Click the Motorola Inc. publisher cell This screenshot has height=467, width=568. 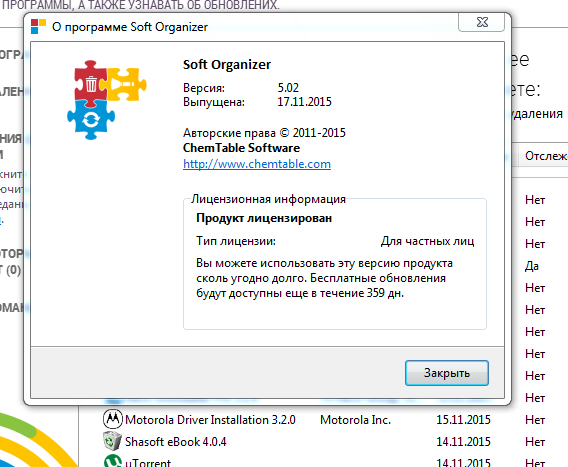(355, 420)
